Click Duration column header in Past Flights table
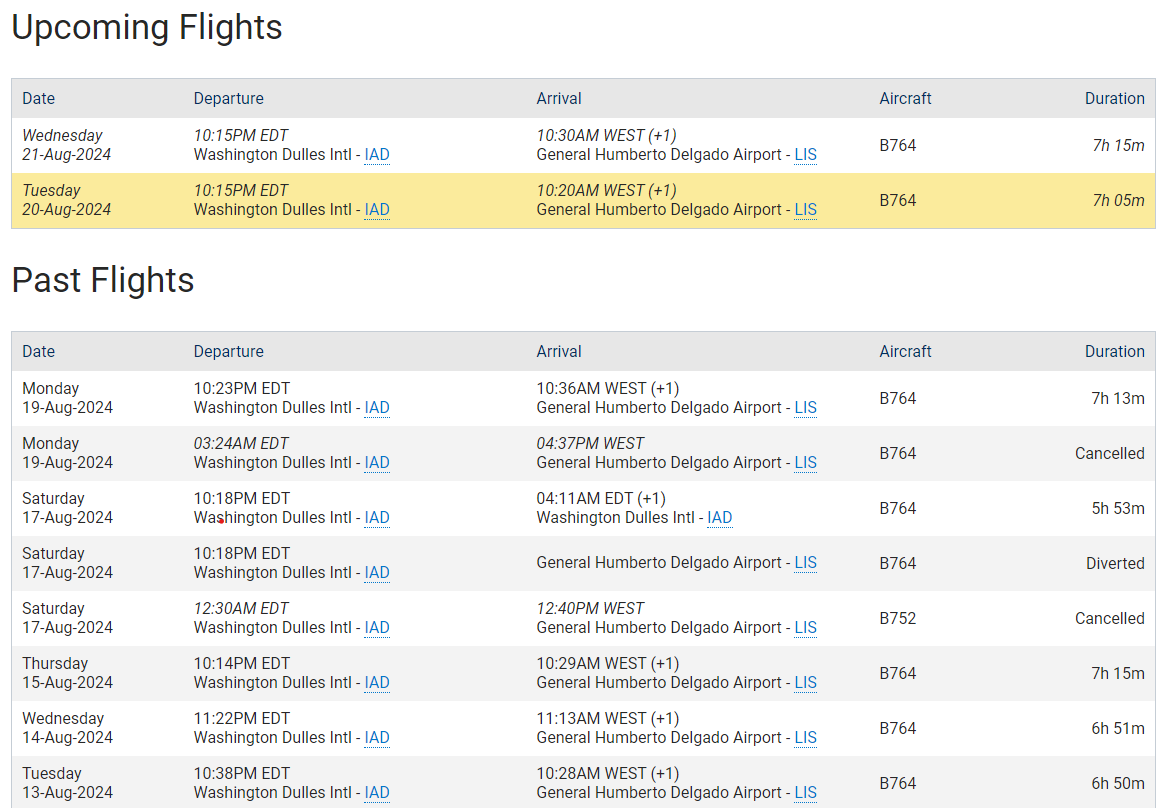This screenshot has width=1168, height=808. [x=1114, y=352]
